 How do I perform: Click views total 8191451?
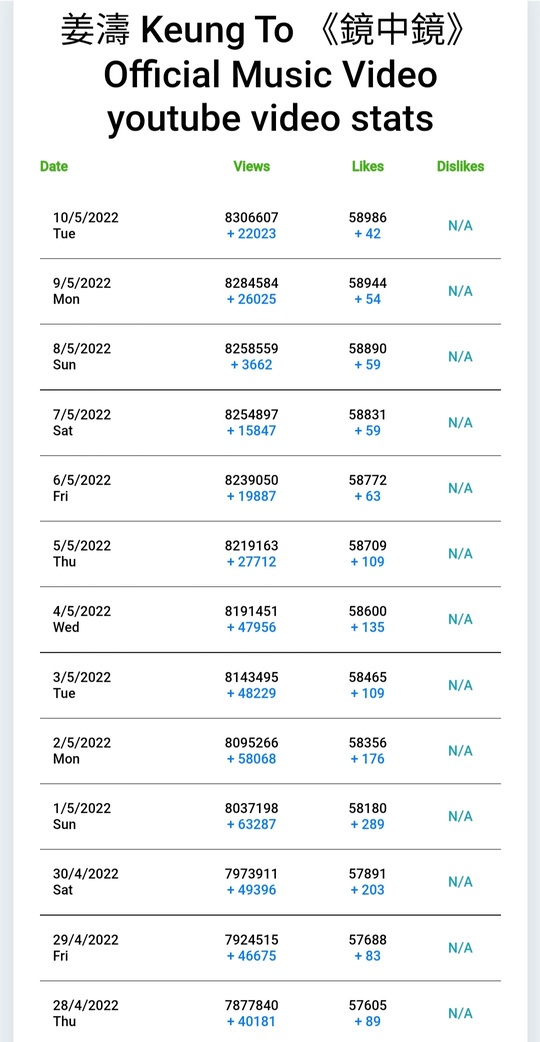point(252,611)
